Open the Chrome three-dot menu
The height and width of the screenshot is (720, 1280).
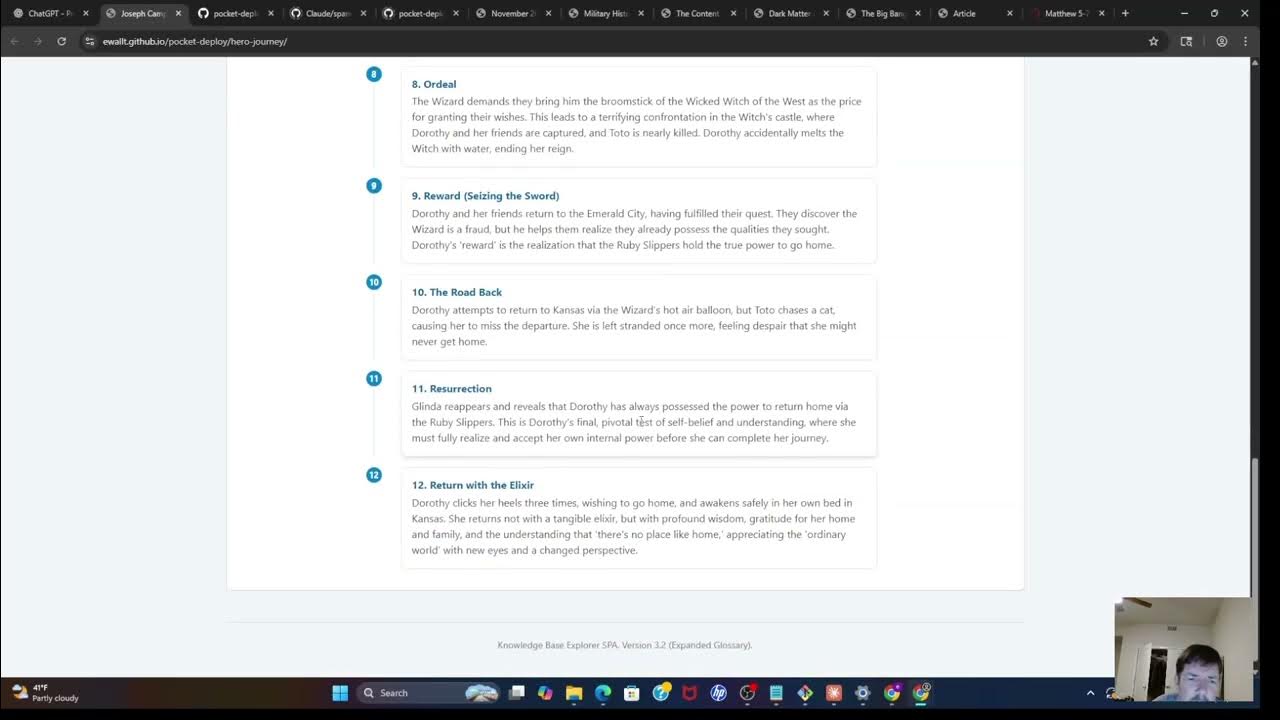pyautogui.click(x=1246, y=41)
